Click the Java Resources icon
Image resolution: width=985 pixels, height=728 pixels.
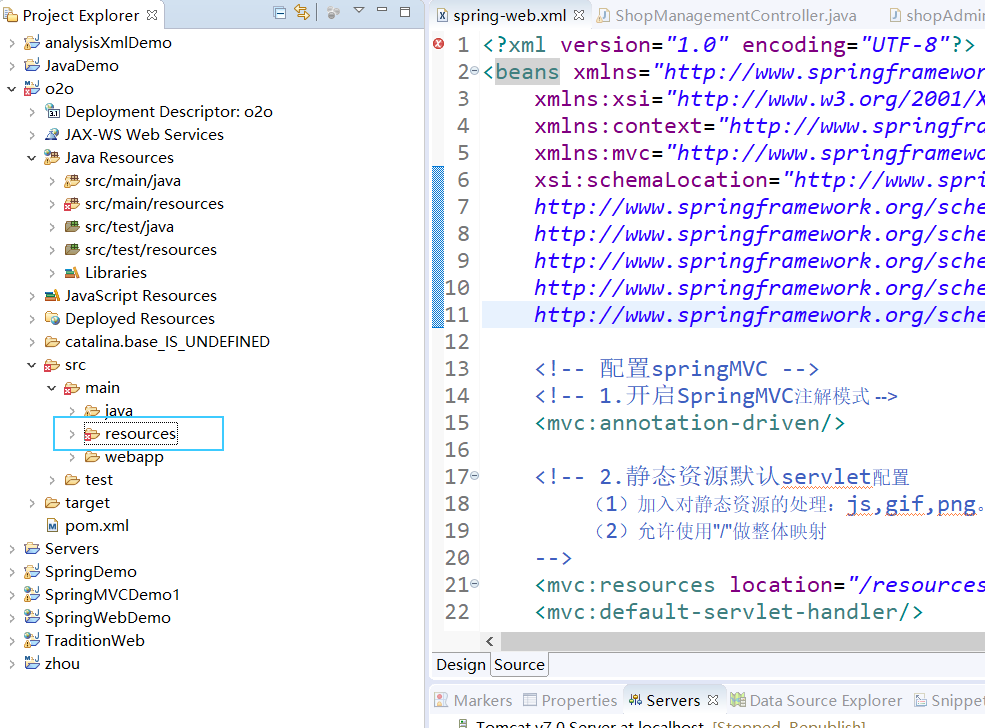(x=52, y=158)
